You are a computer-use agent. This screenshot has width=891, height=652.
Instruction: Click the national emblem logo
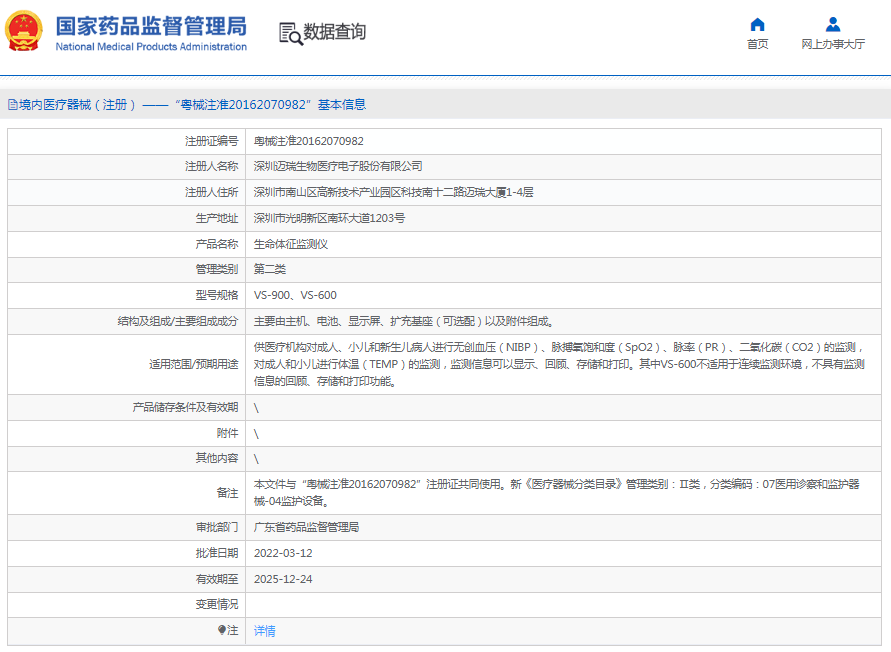(x=25, y=31)
